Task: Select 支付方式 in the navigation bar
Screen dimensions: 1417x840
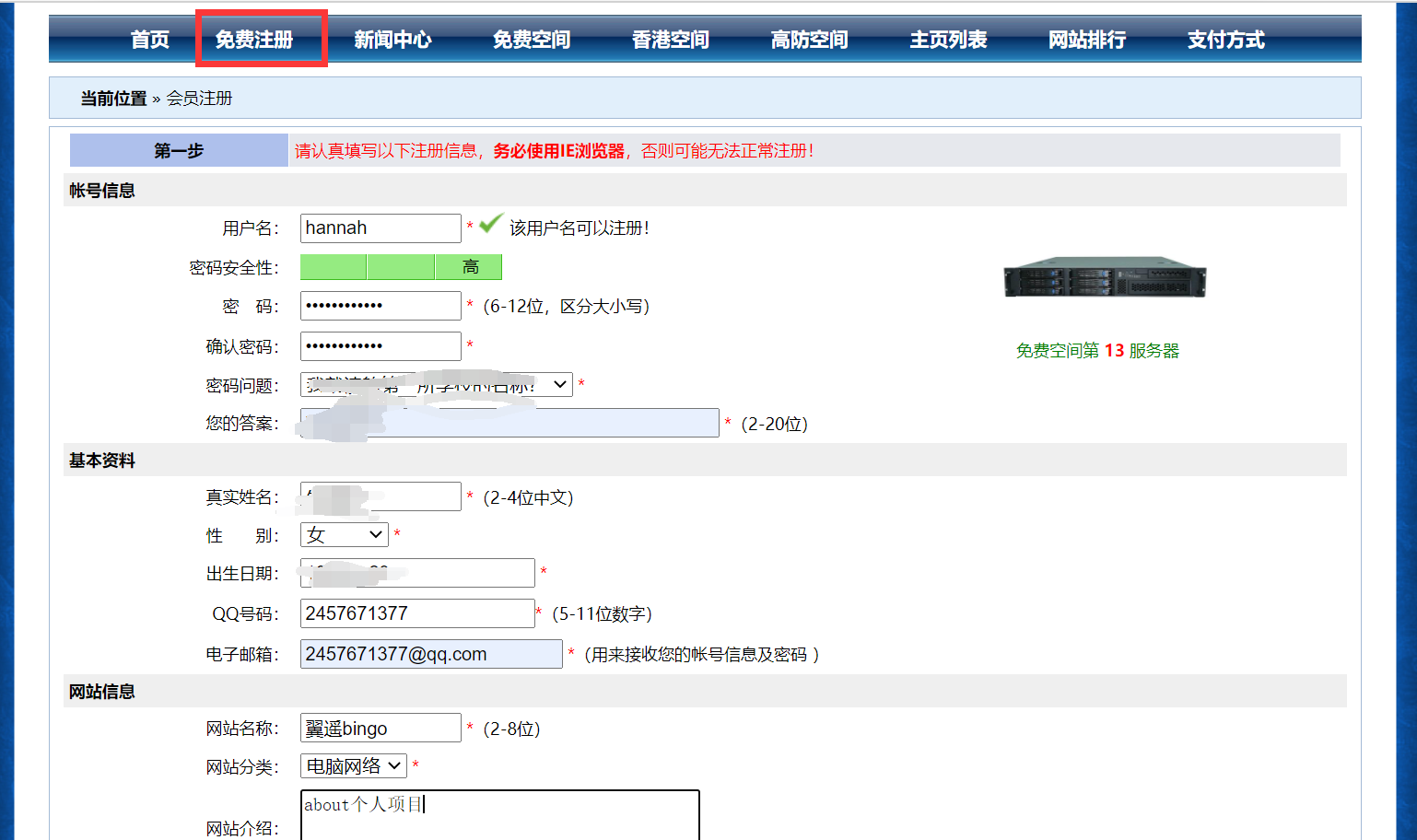Action: [x=1226, y=40]
